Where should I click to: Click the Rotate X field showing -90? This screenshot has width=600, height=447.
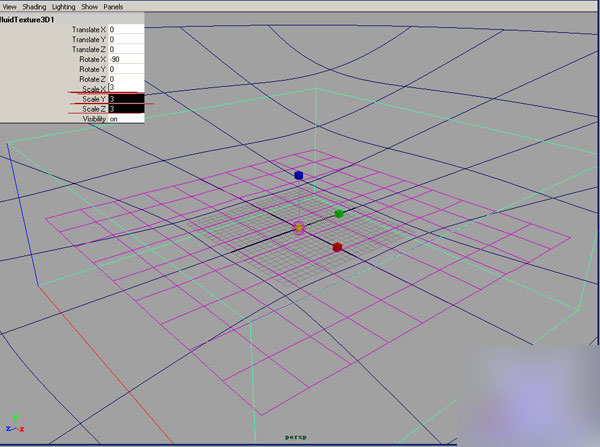click(x=126, y=59)
